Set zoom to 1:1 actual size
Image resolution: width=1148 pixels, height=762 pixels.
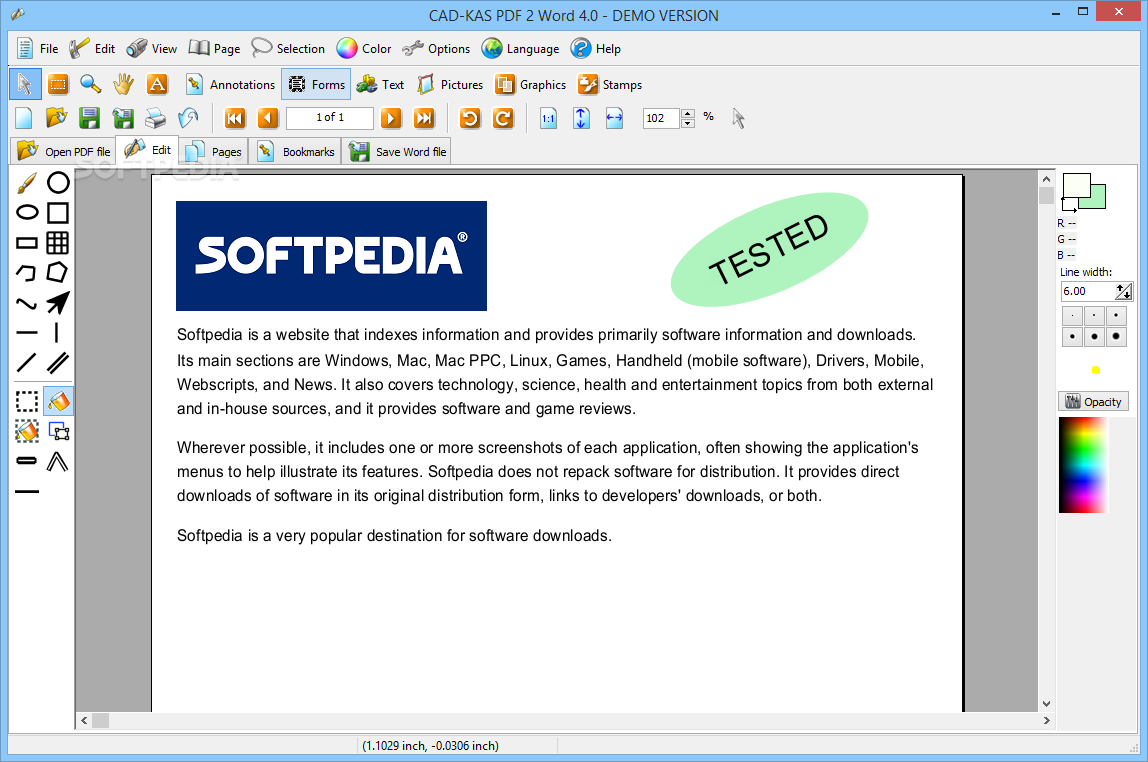pos(548,118)
